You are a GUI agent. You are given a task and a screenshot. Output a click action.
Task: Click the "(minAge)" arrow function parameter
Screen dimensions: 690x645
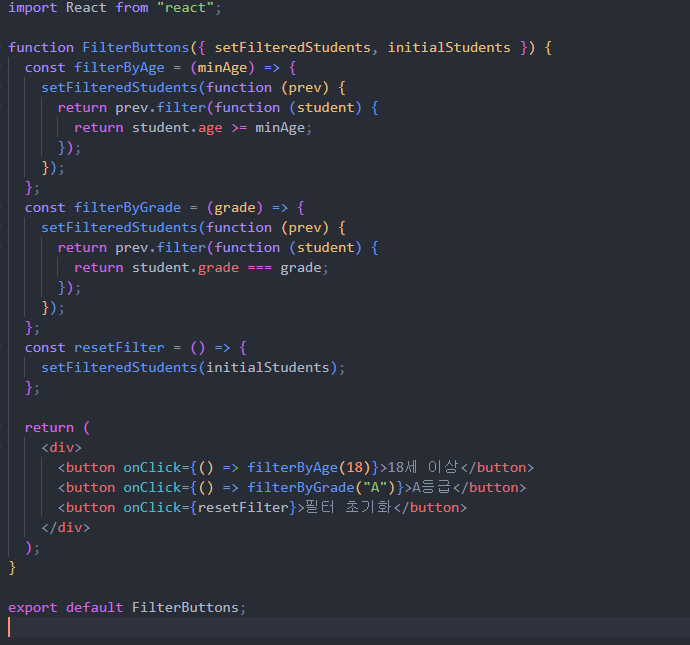(222, 68)
